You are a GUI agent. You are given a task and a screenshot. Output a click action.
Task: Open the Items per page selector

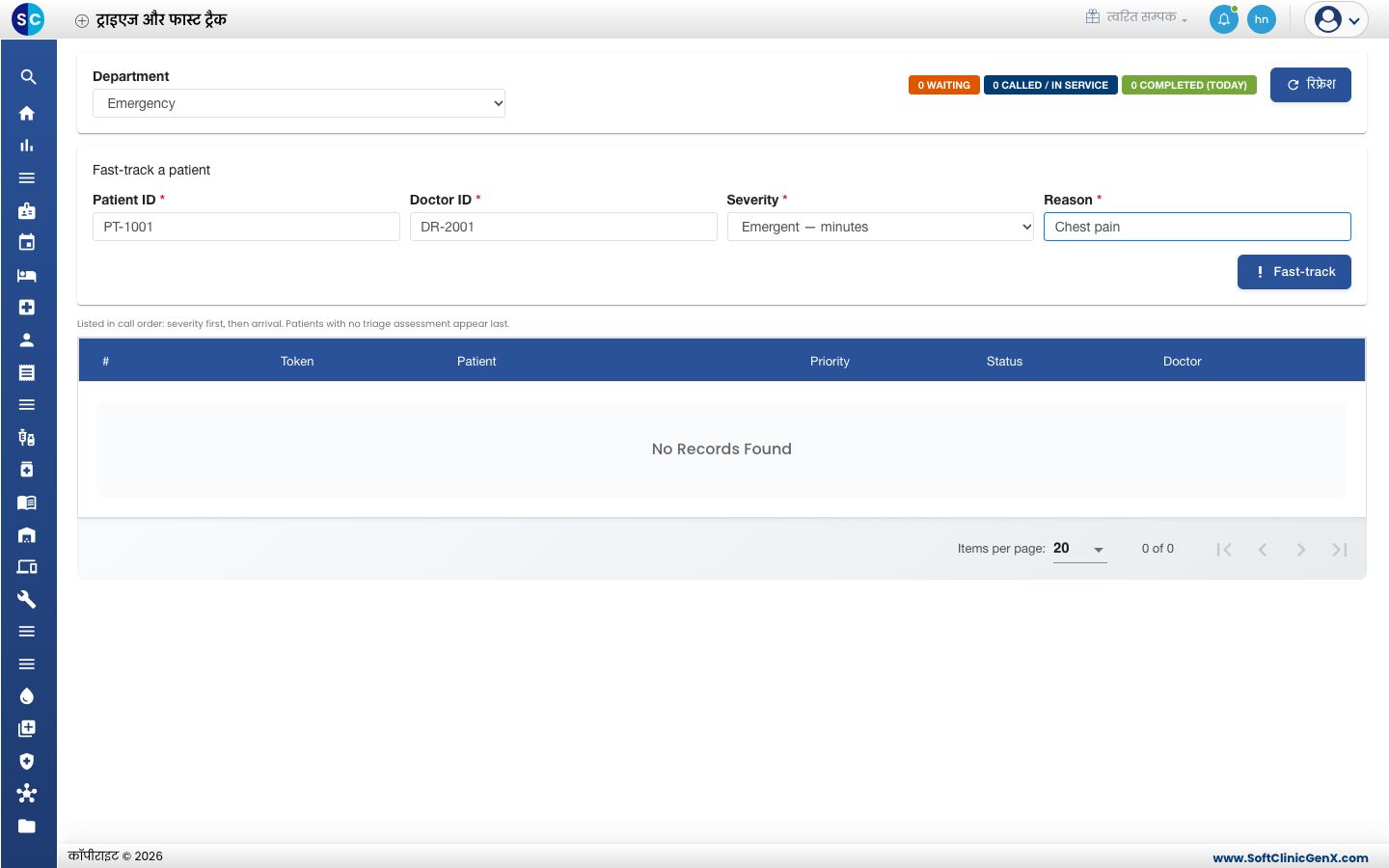point(1079,549)
